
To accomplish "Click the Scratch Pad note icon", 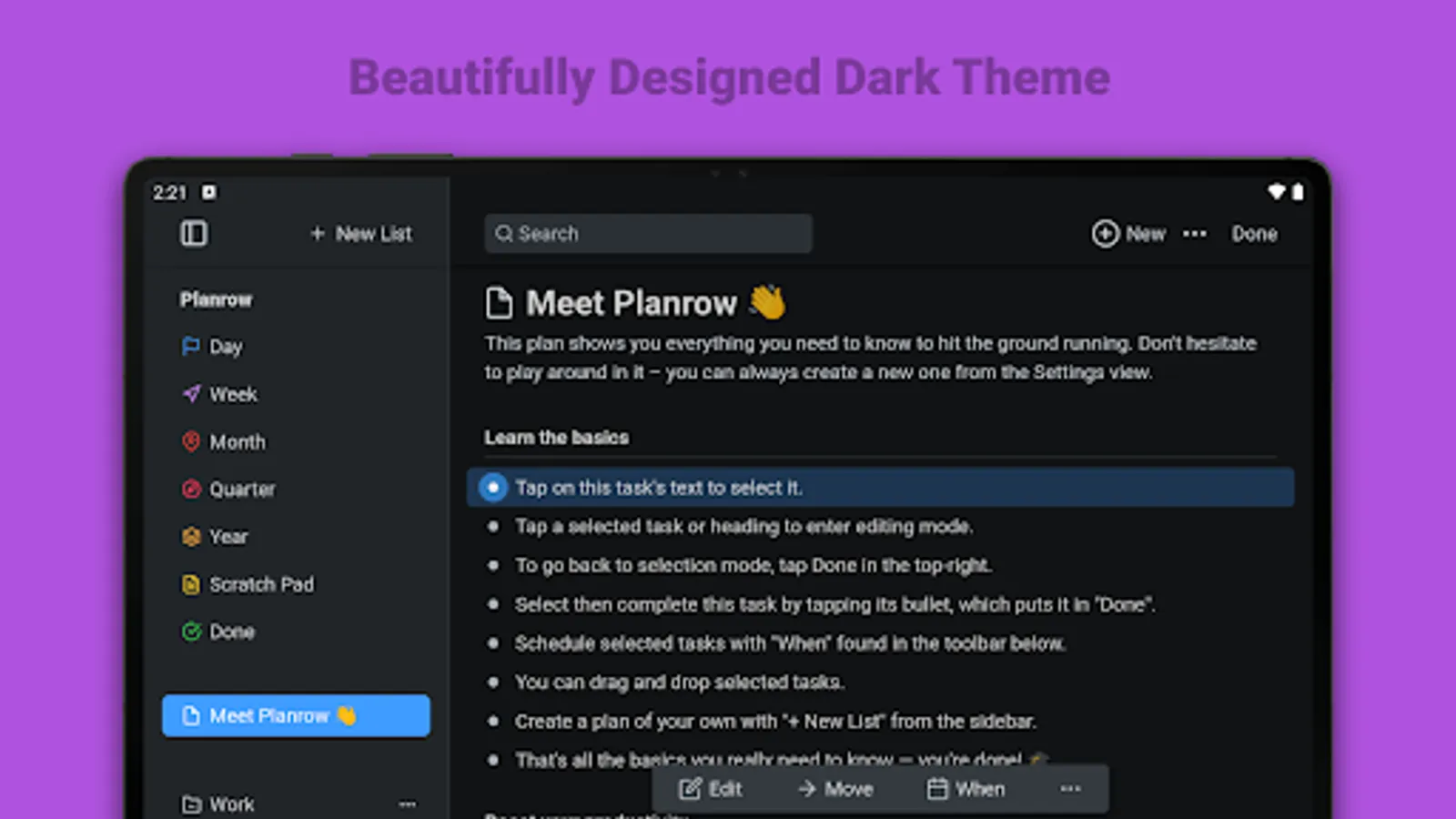I will pyautogui.click(x=191, y=584).
